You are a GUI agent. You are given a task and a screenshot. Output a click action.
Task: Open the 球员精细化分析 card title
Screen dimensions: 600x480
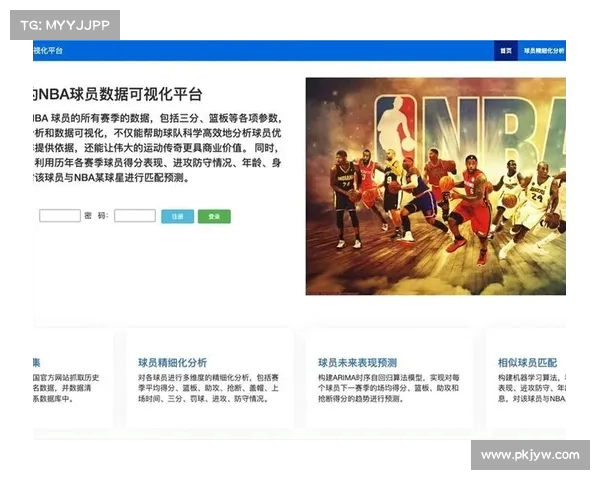coord(173,362)
